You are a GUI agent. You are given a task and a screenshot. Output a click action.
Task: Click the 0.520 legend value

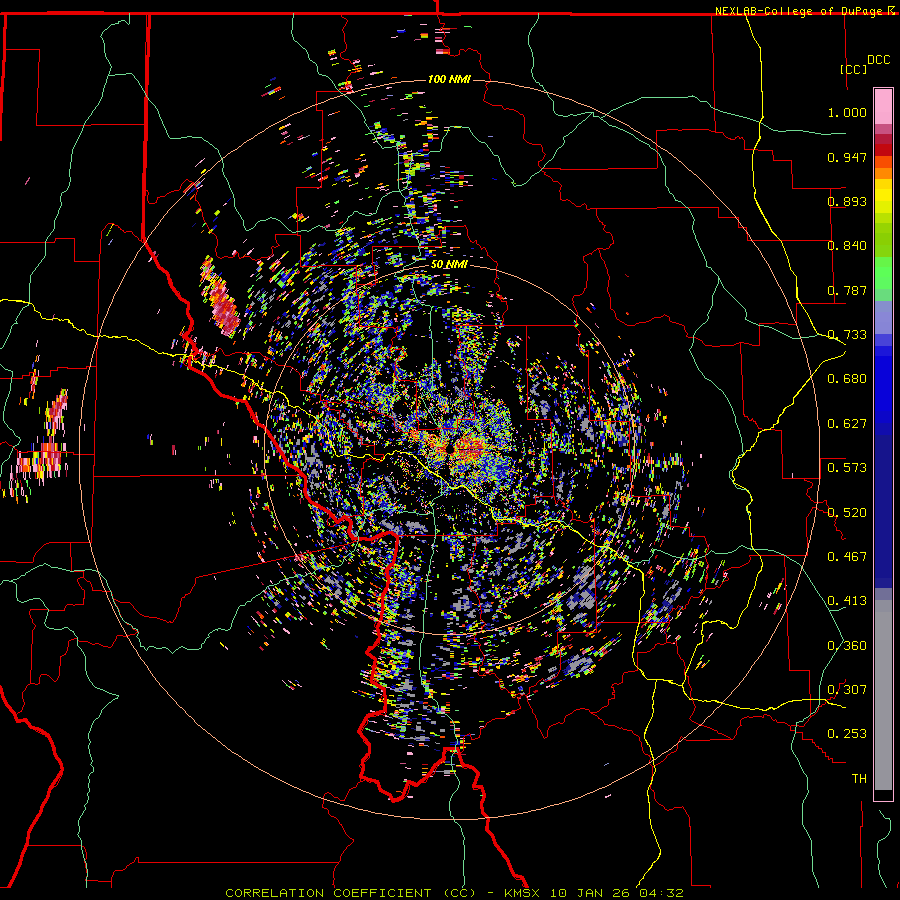(847, 513)
